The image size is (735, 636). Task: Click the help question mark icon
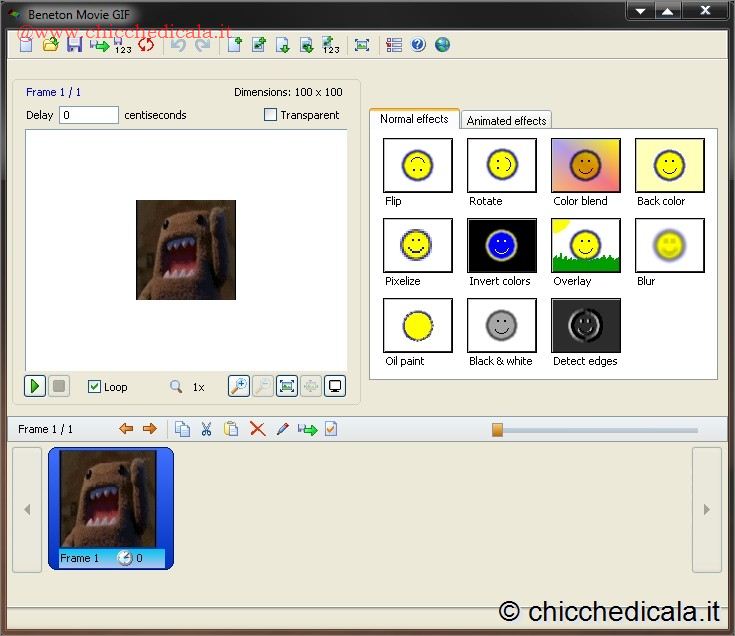pyautogui.click(x=418, y=45)
